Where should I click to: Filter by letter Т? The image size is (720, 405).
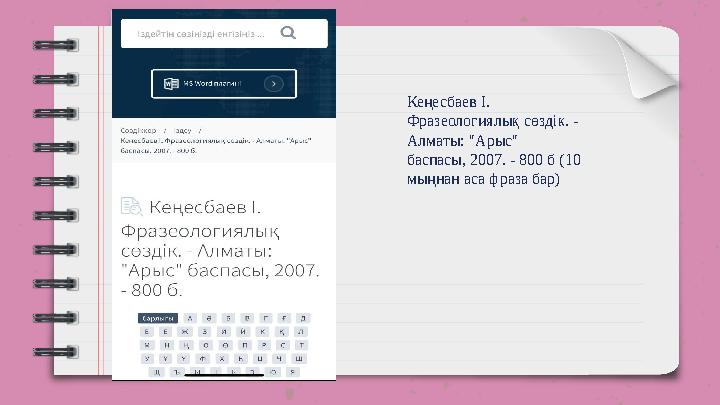301,345
